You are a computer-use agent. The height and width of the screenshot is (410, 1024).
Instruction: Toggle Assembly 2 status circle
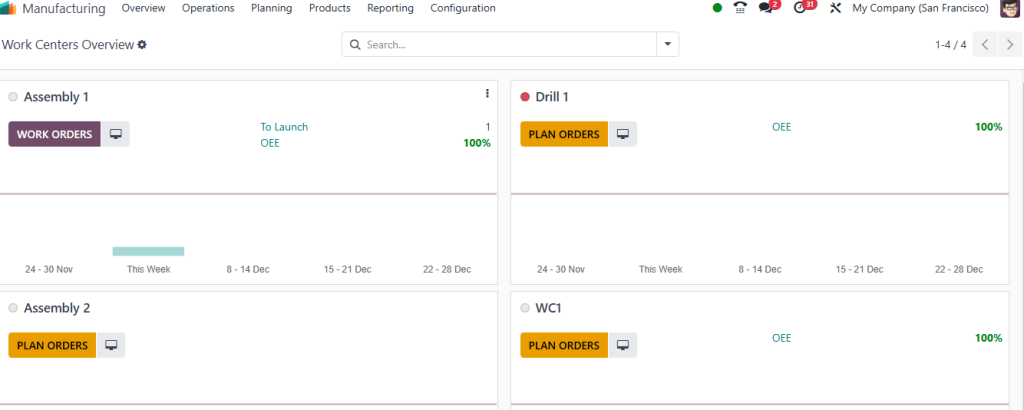[13, 309]
